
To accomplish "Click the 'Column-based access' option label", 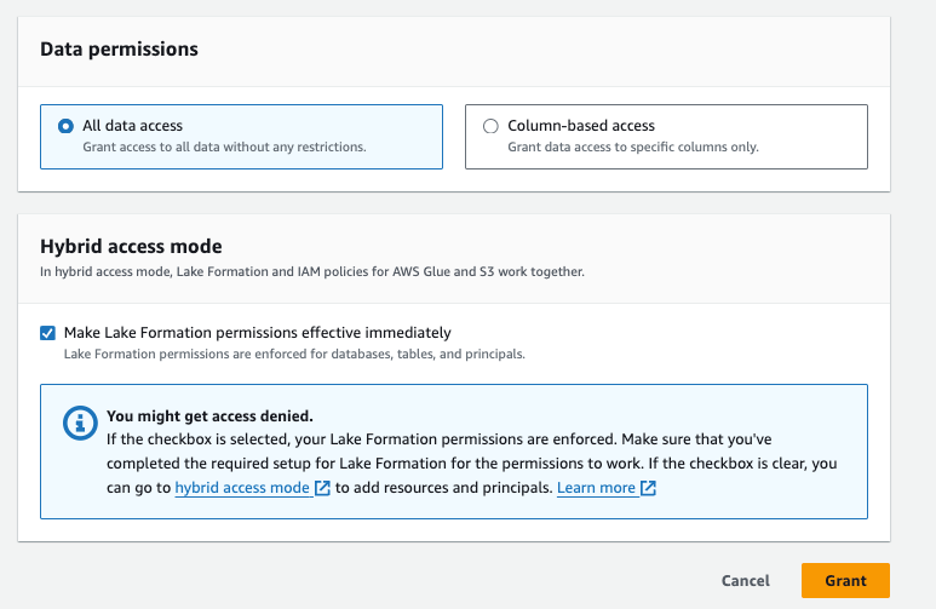I will click(581, 126).
